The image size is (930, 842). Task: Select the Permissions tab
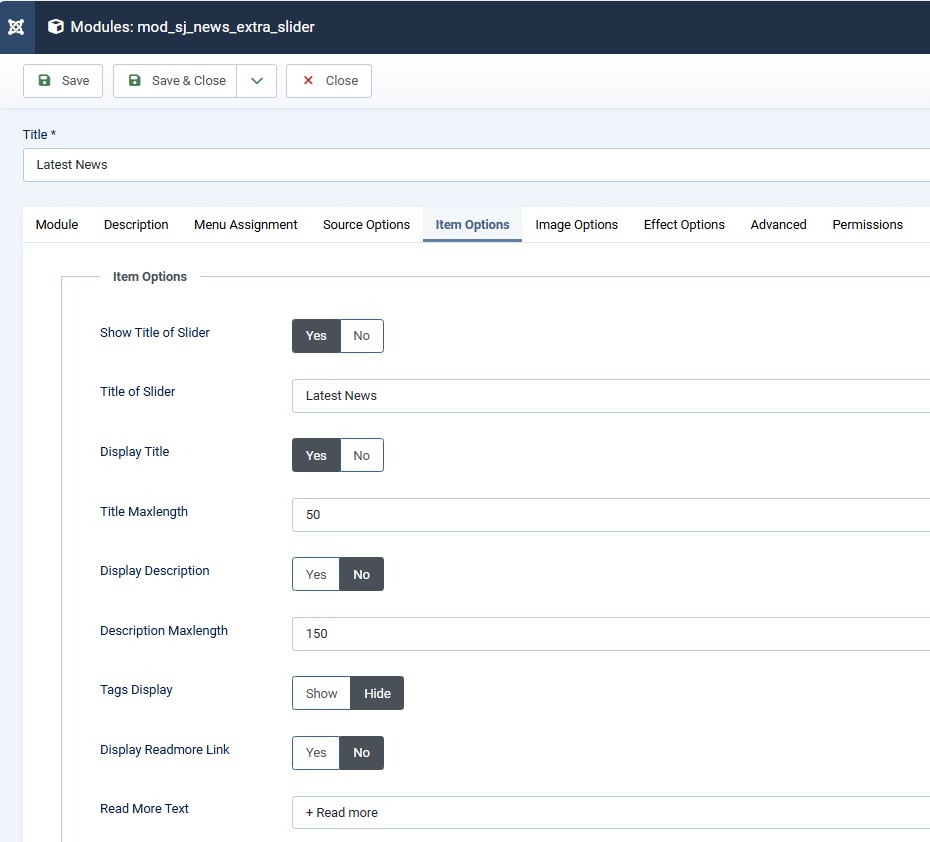(867, 225)
